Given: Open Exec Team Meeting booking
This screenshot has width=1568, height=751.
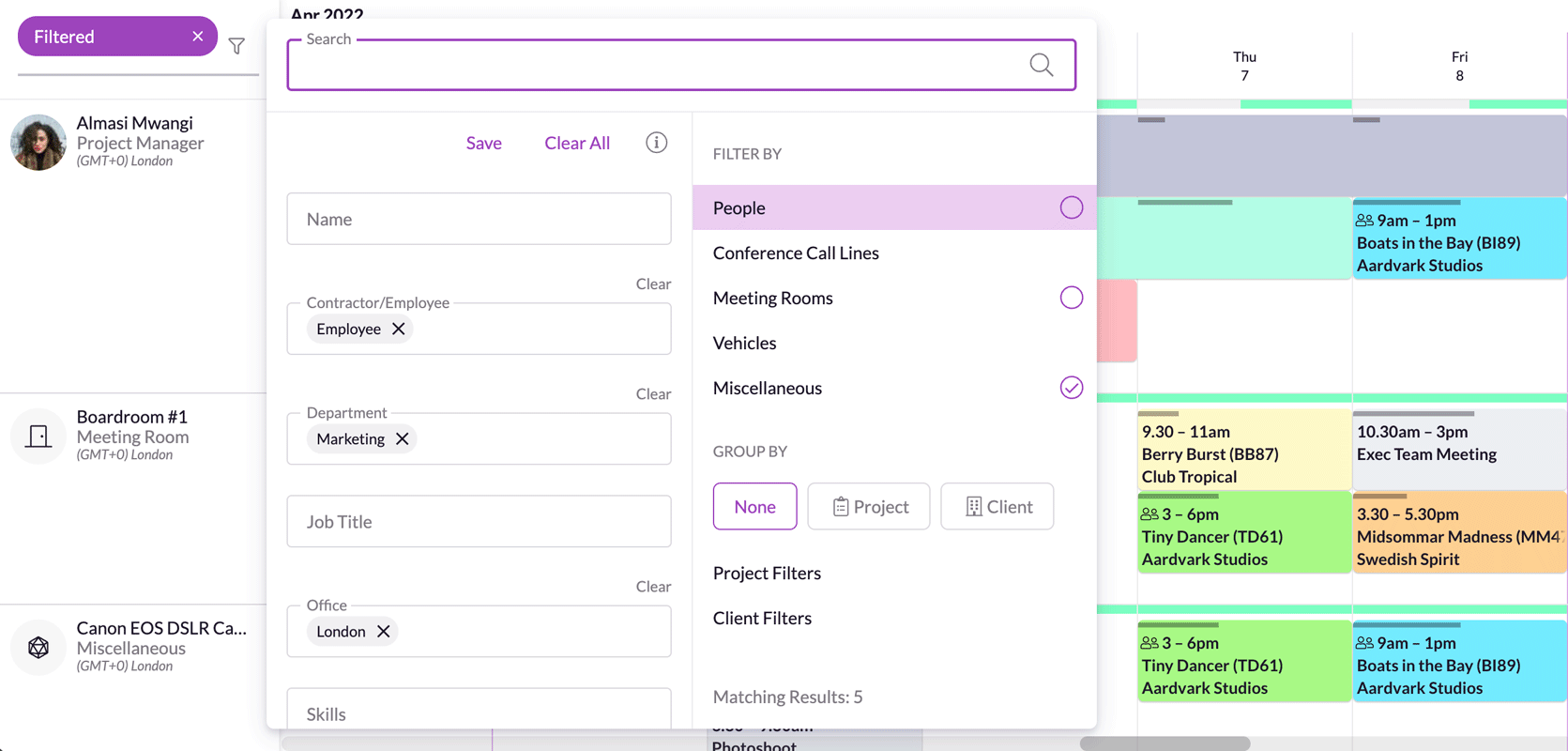Looking at the screenshot, I should (x=1459, y=450).
